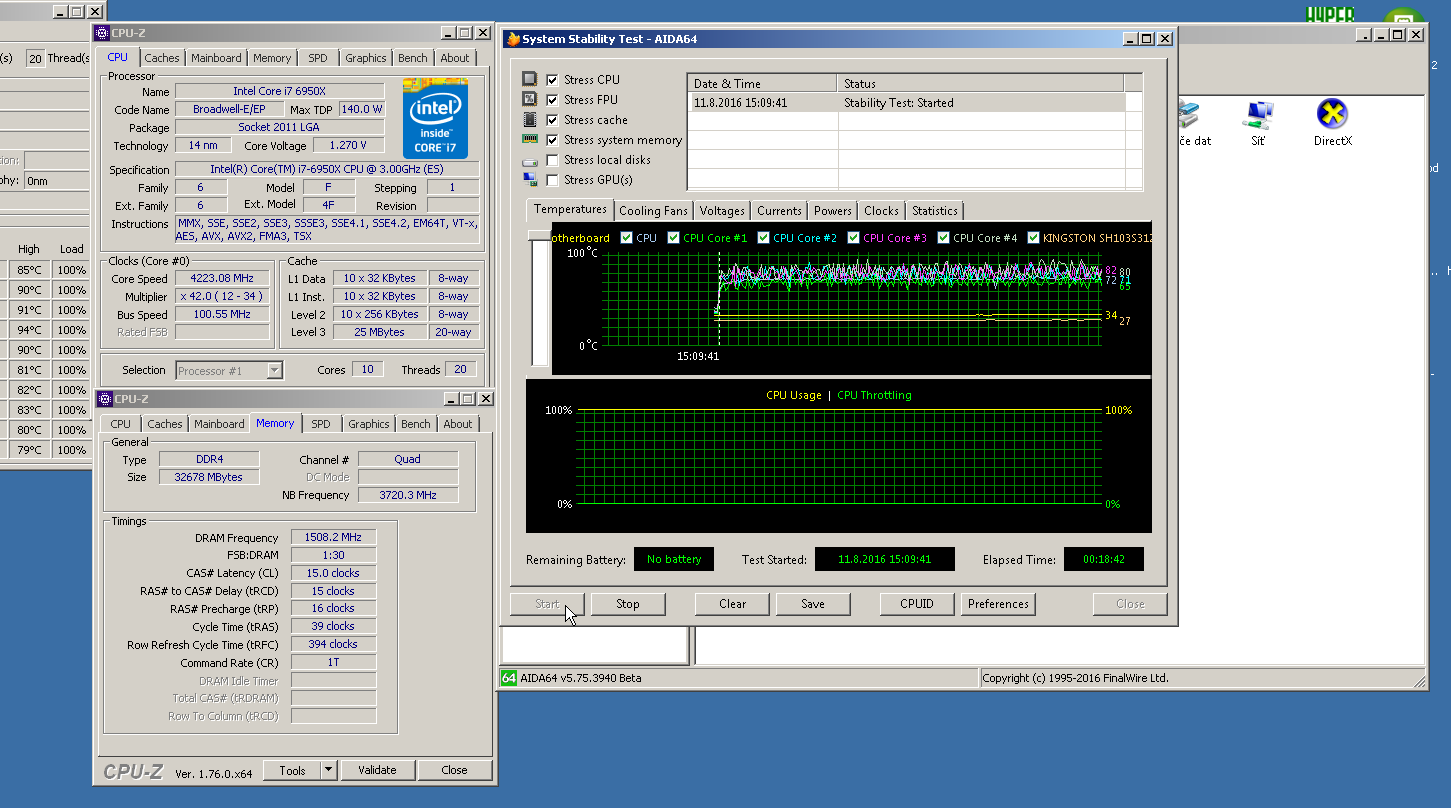Open Preferences in stability test
This screenshot has height=808, width=1451.
(998, 604)
